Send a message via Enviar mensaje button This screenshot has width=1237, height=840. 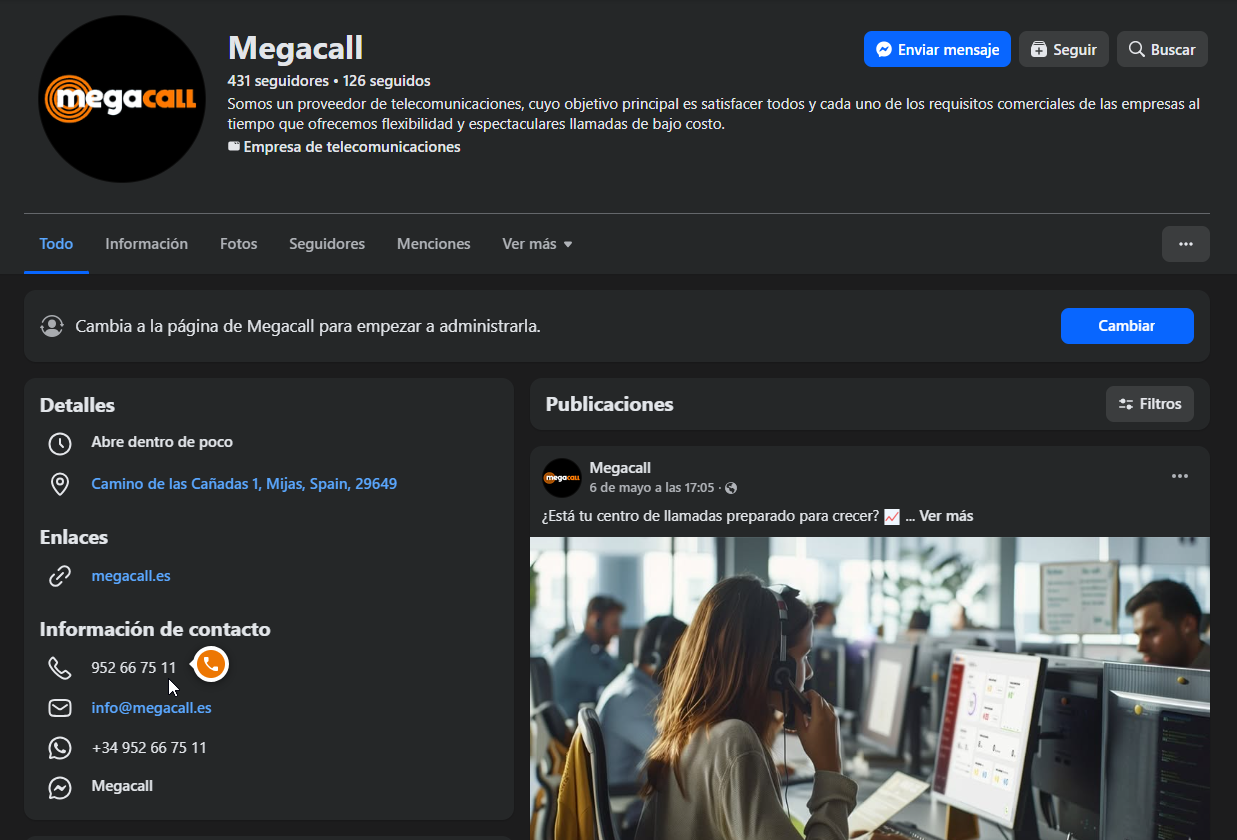[x=937, y=49]
